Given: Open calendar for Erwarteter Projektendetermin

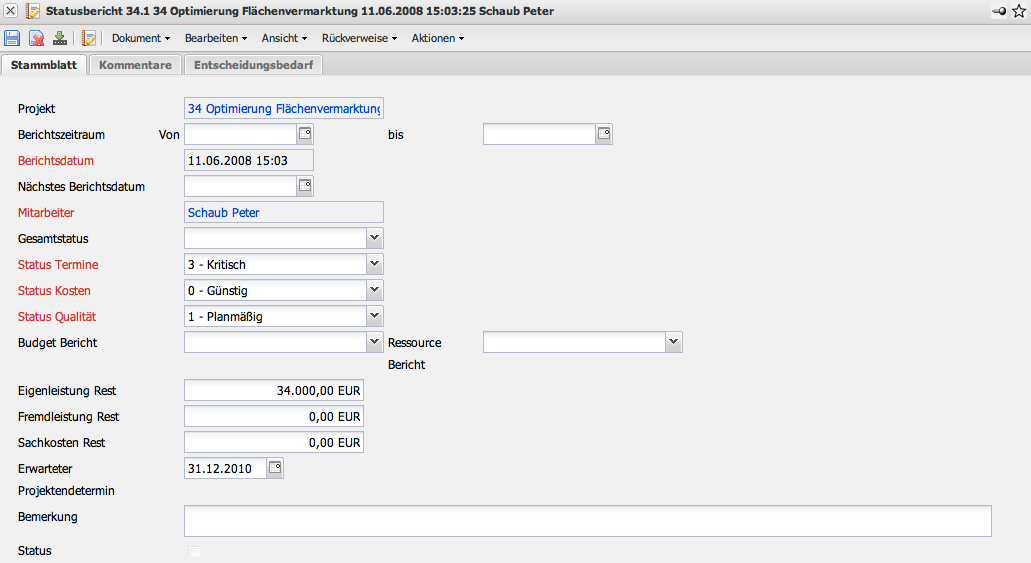Looking at the screenshot, I should [x=276, y=468].
